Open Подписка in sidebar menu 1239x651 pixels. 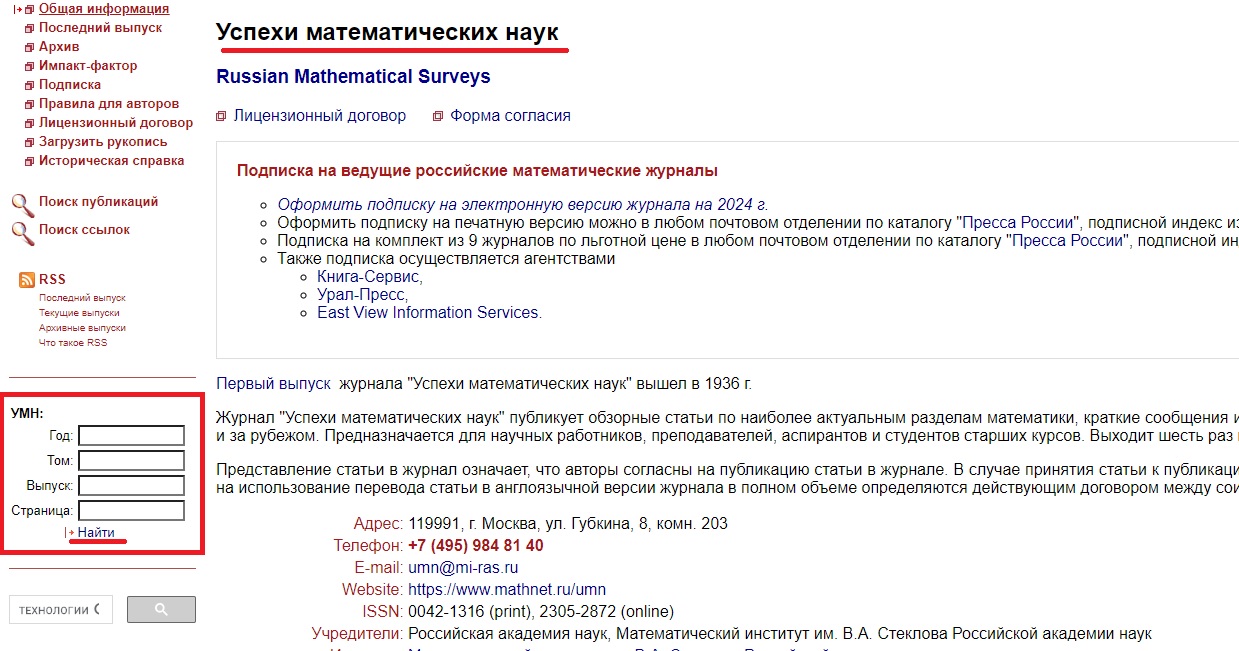click(x=70, y=85)
